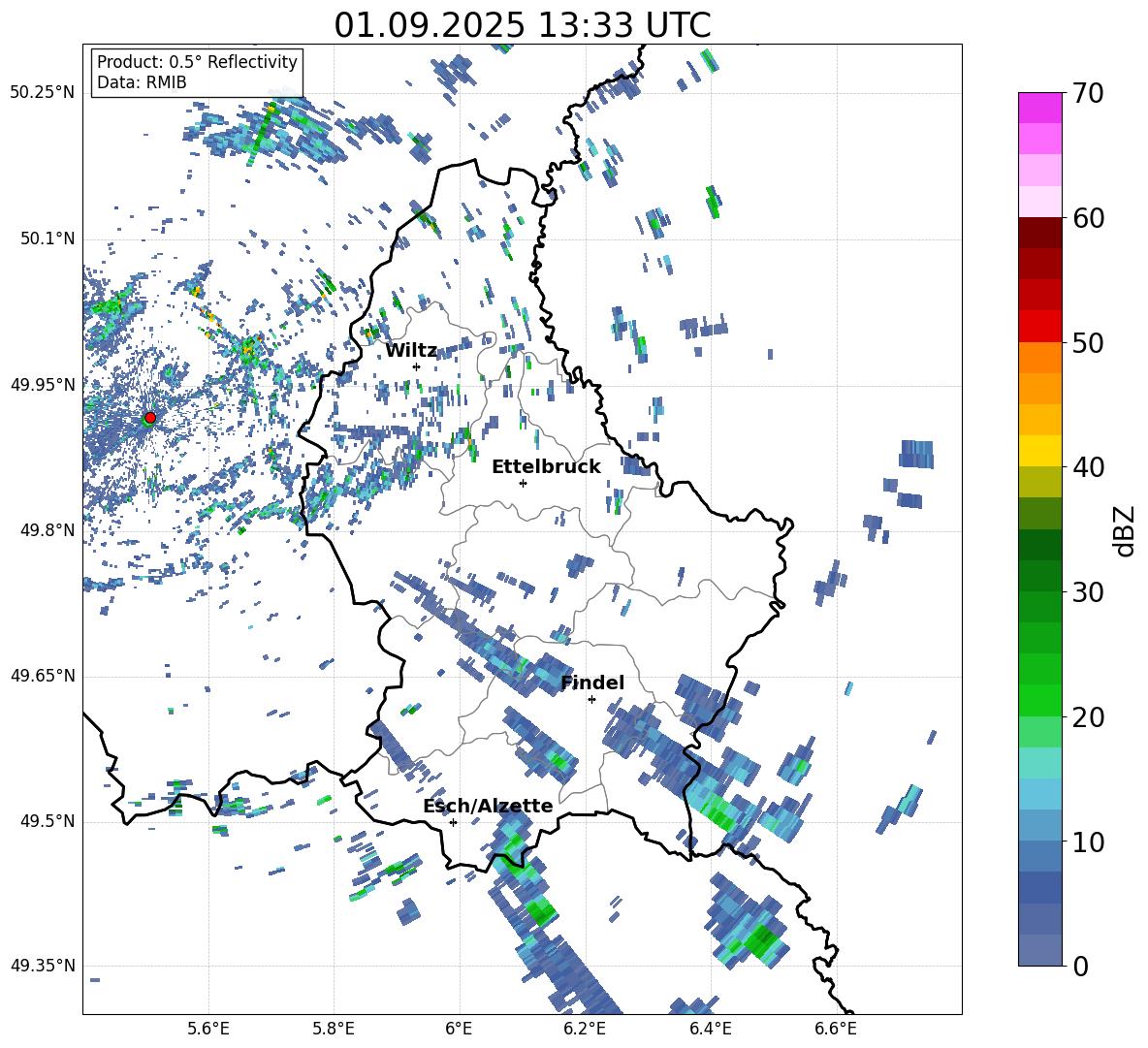
Task: Click the cross marker below Findel
Action: coord(591,700)
